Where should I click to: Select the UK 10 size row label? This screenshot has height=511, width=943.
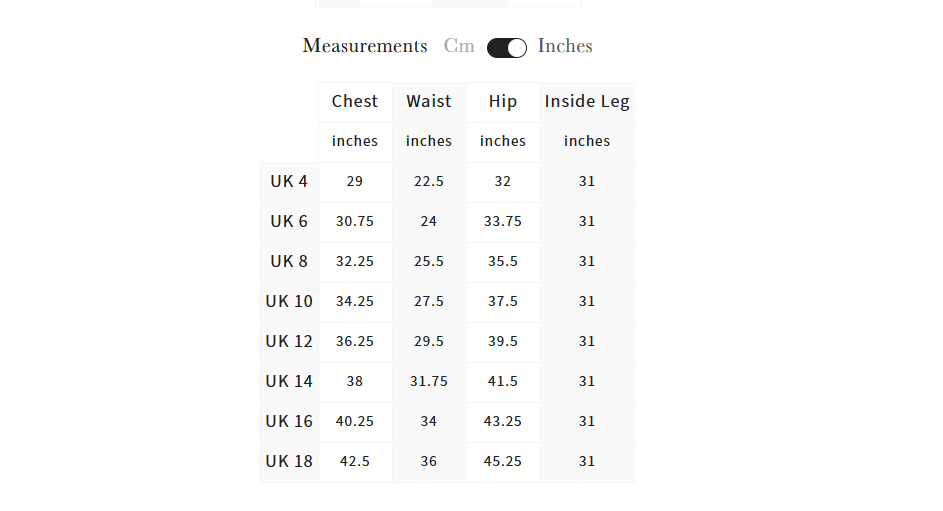tap(289, 302)
